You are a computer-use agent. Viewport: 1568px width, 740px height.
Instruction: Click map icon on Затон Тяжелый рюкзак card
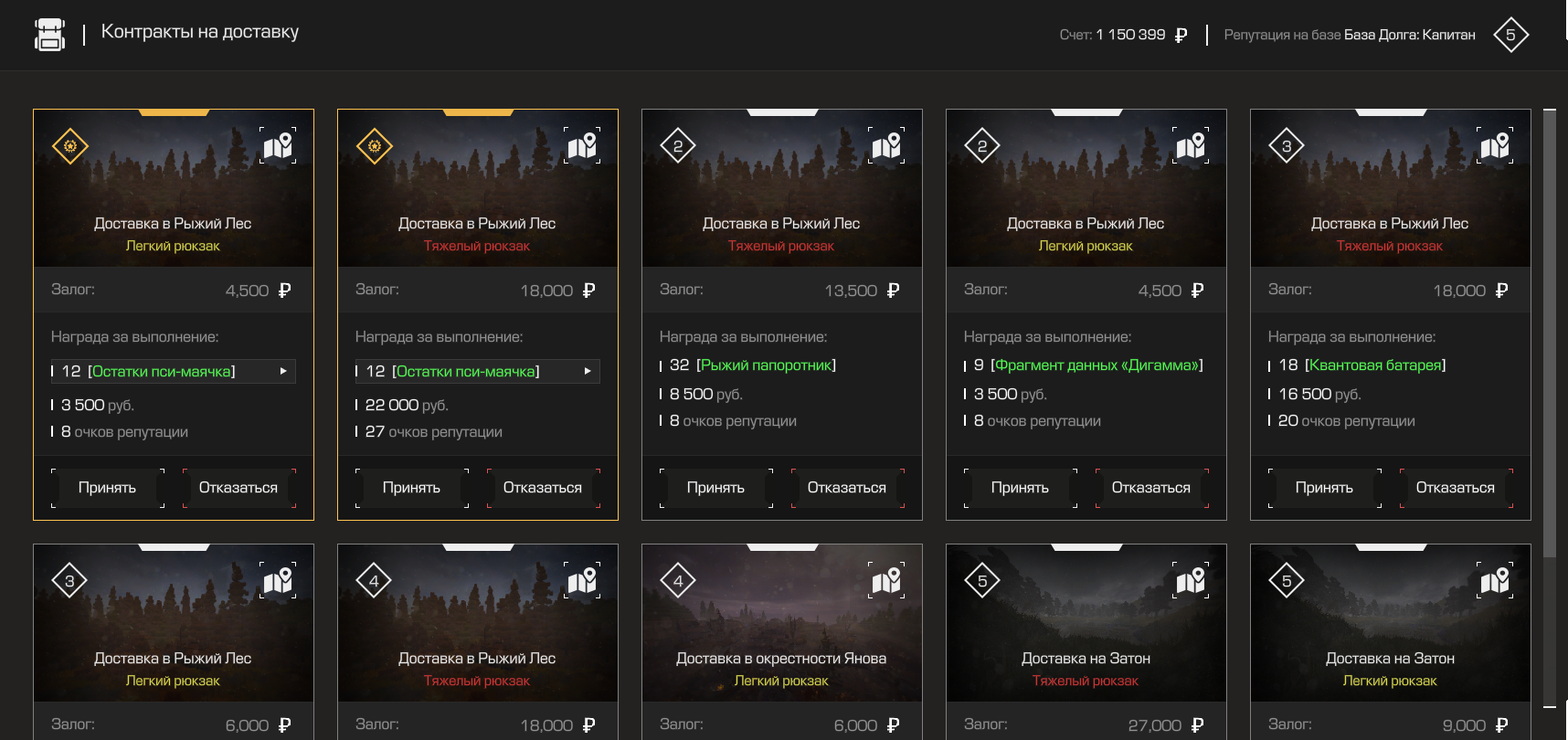pyautogui.click(x=1191, y=580)
